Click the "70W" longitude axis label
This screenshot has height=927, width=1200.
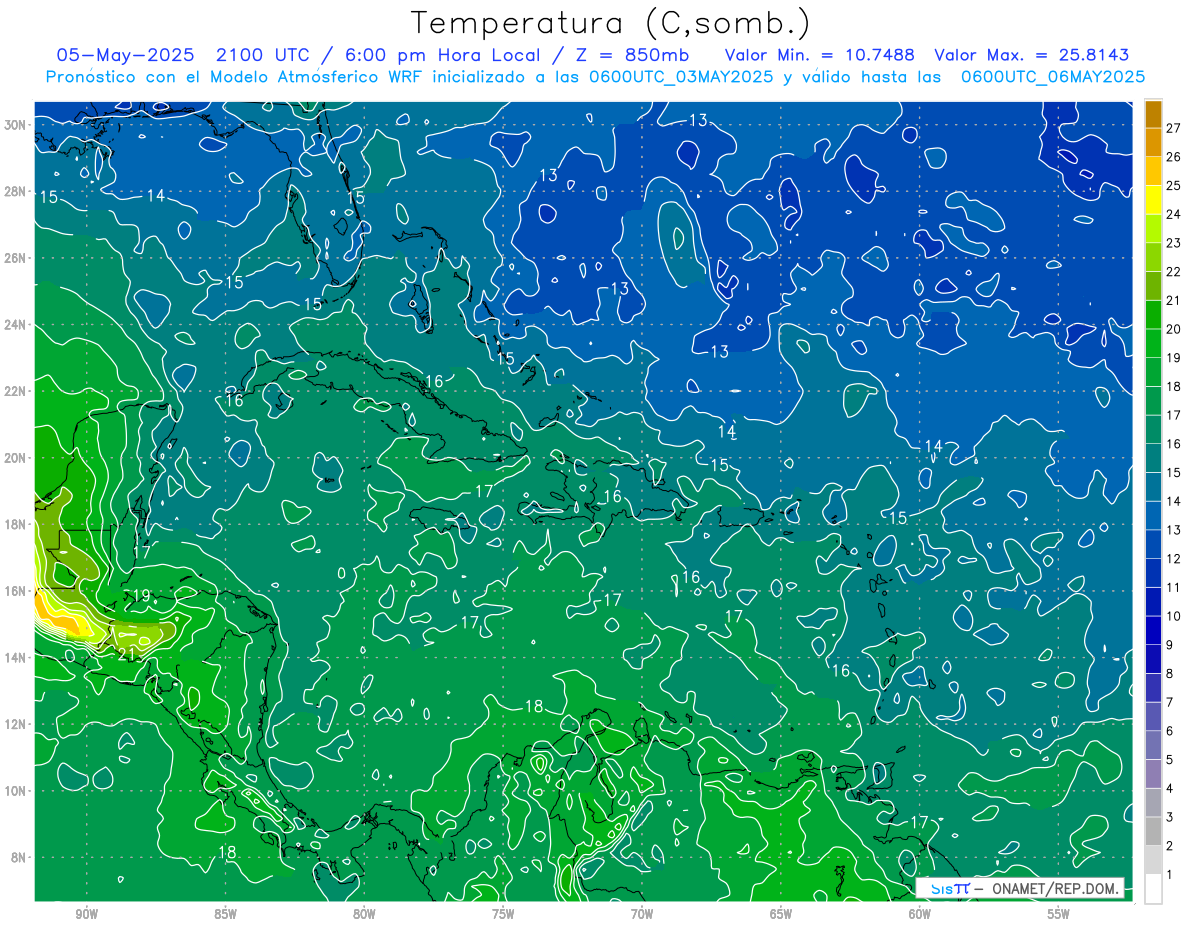[x=642, y=914]
